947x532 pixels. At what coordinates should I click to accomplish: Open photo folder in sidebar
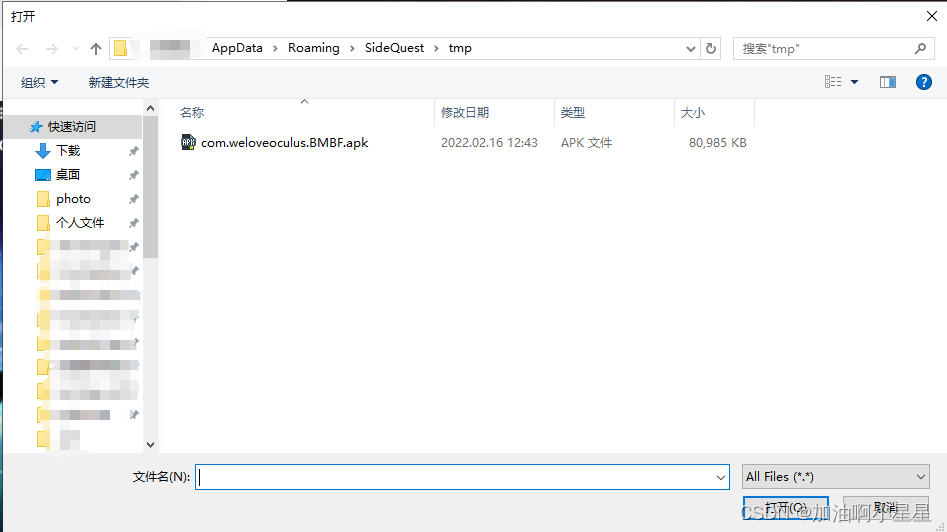click(x=73, y=199)
